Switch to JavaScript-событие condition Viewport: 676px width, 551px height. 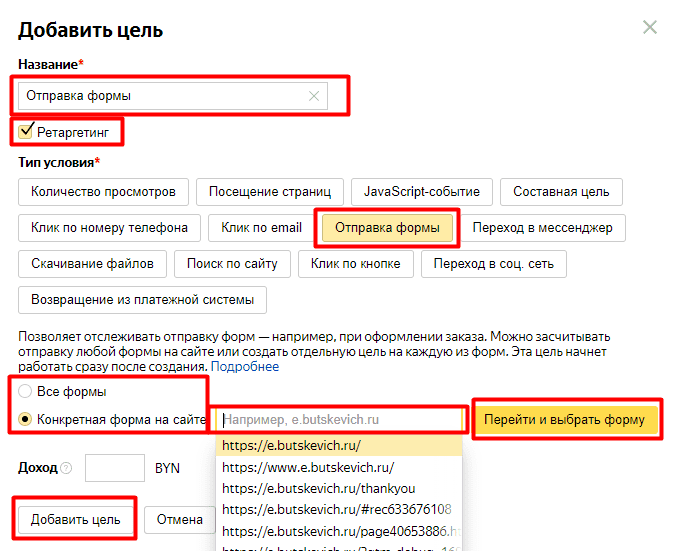421,191
